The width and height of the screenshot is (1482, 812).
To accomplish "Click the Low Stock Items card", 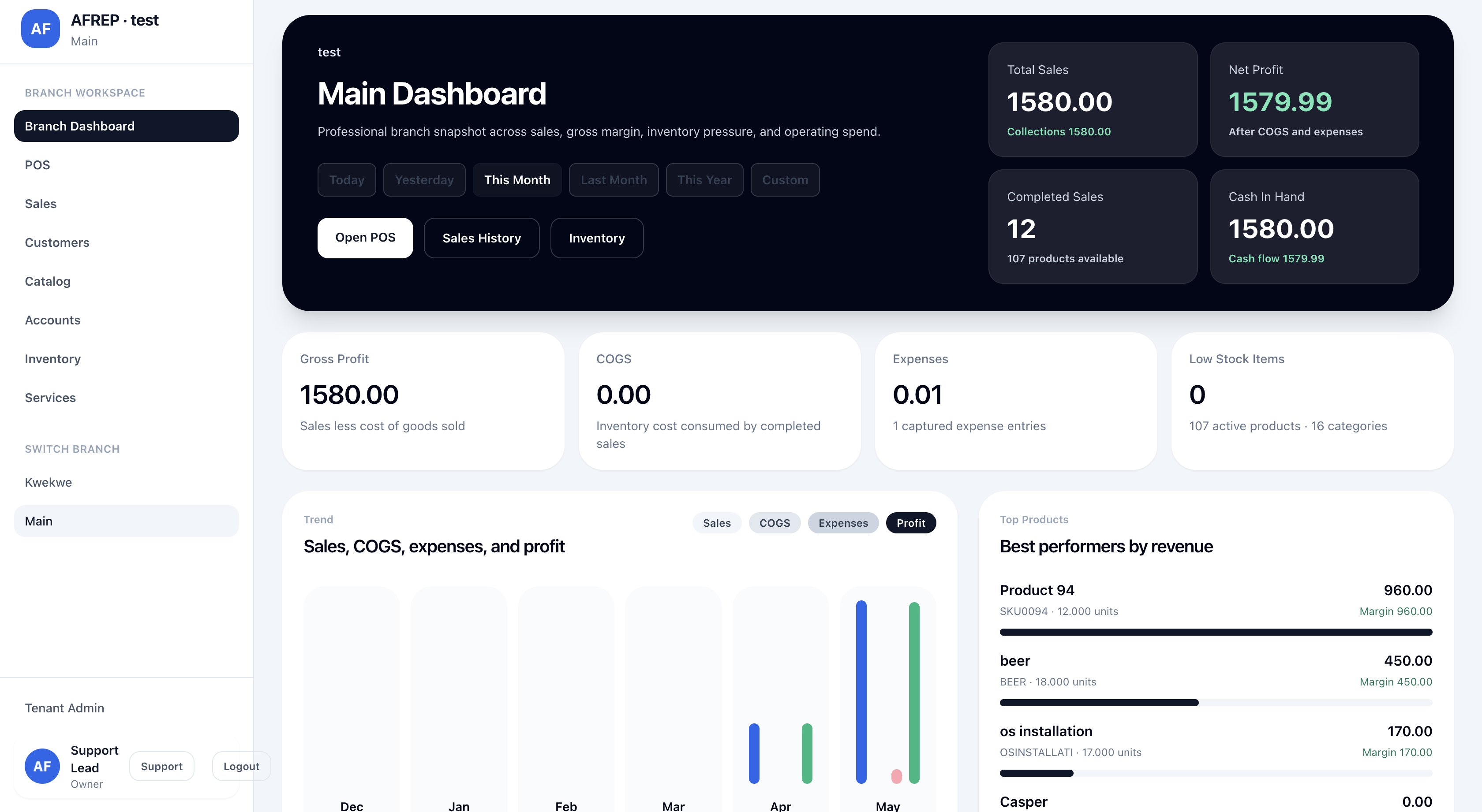I will tap(1312, 401).
